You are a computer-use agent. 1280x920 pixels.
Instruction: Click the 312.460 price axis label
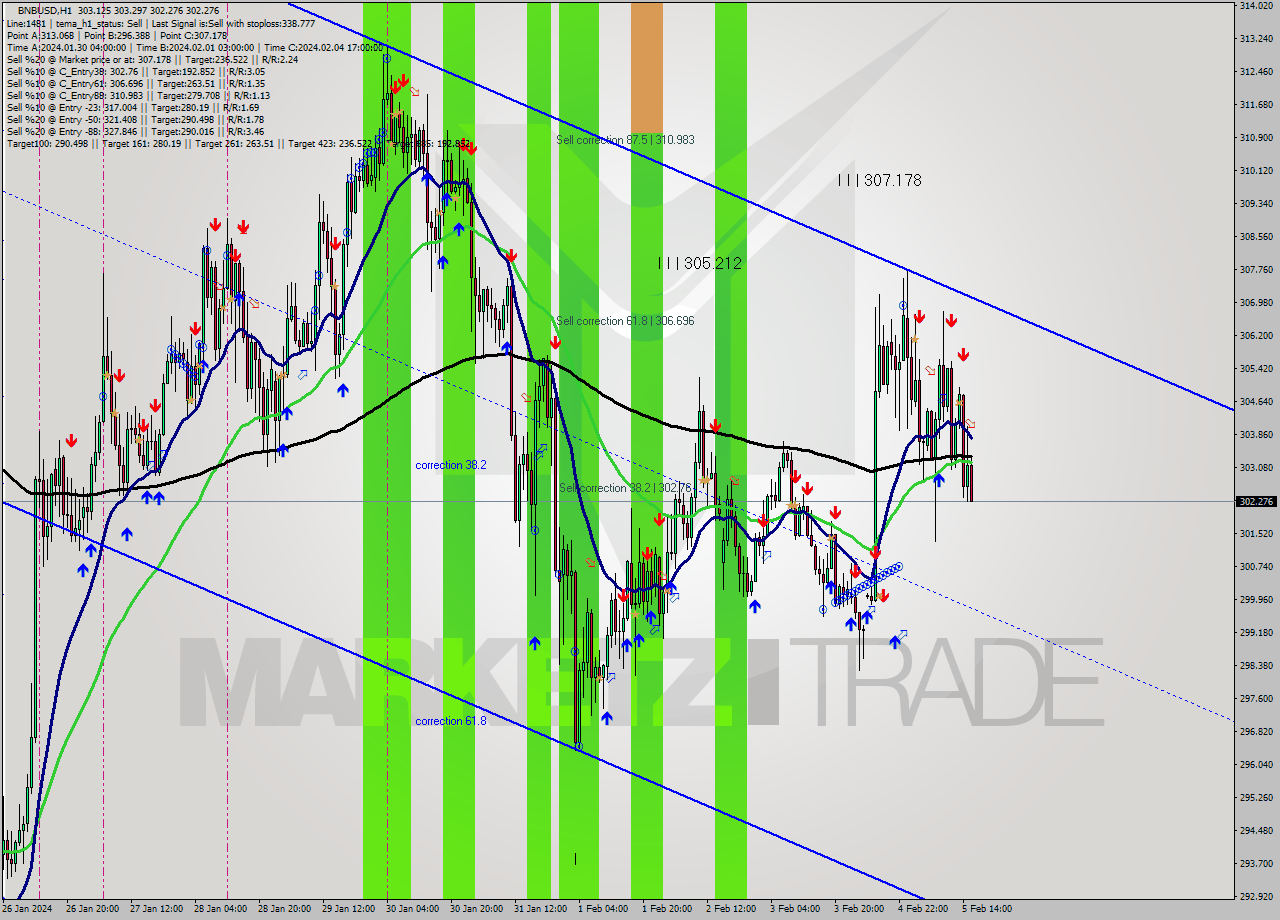point(1255,72)
